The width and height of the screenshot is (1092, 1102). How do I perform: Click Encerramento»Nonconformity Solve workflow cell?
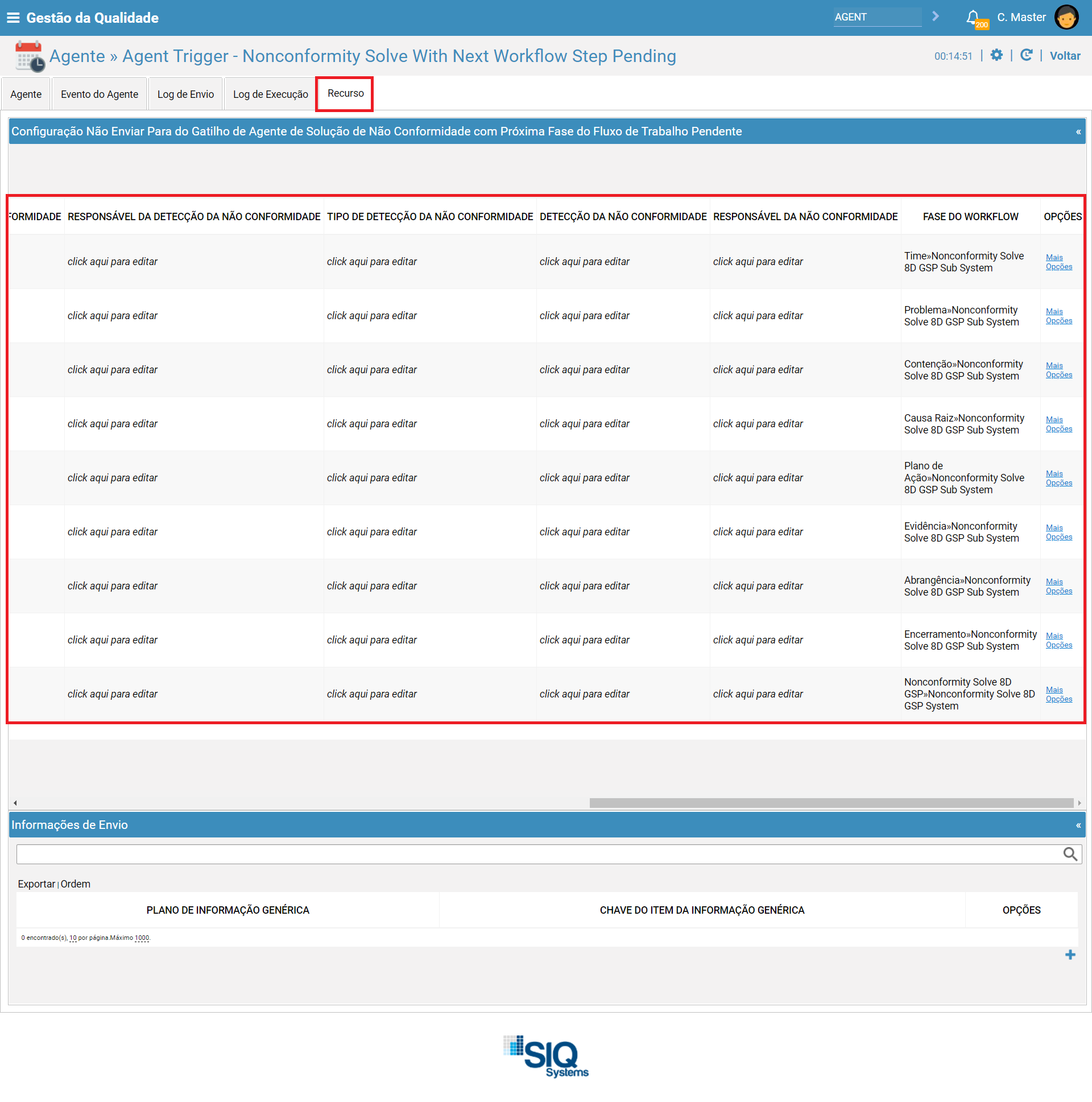pos(970,640)
